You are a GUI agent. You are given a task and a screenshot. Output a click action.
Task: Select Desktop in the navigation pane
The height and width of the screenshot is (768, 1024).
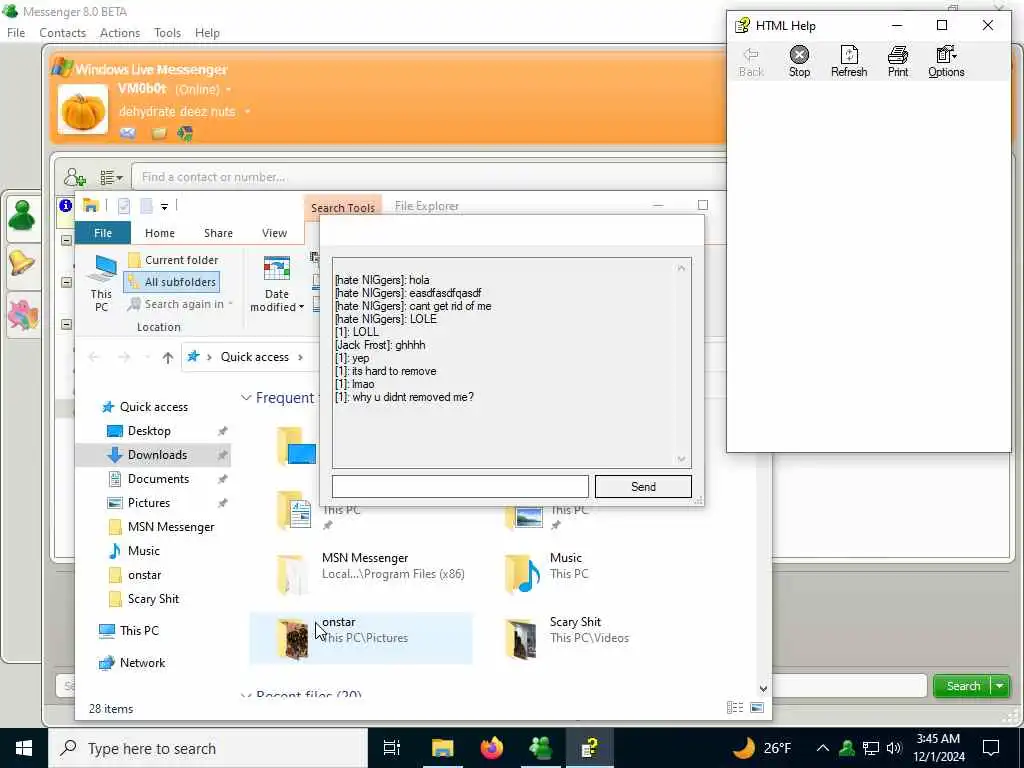click(149, 431)
